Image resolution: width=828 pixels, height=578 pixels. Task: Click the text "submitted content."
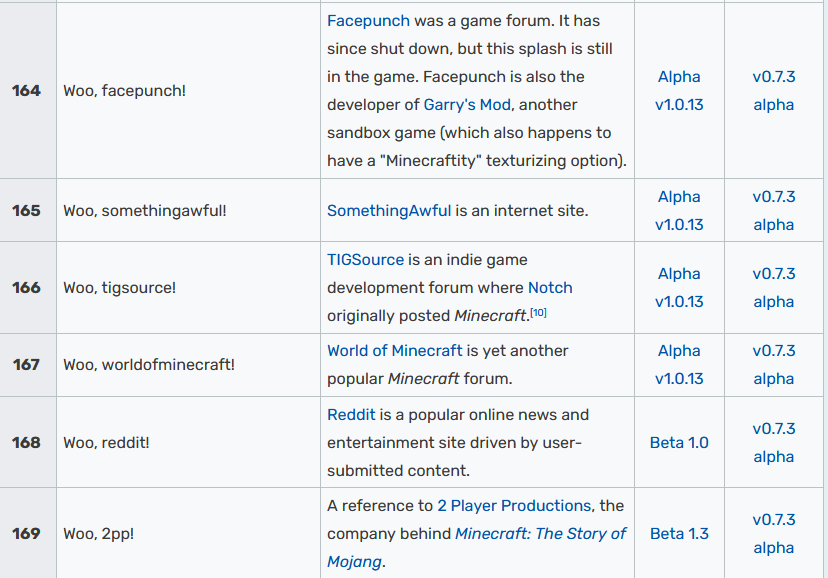click(x=398, y=470)
